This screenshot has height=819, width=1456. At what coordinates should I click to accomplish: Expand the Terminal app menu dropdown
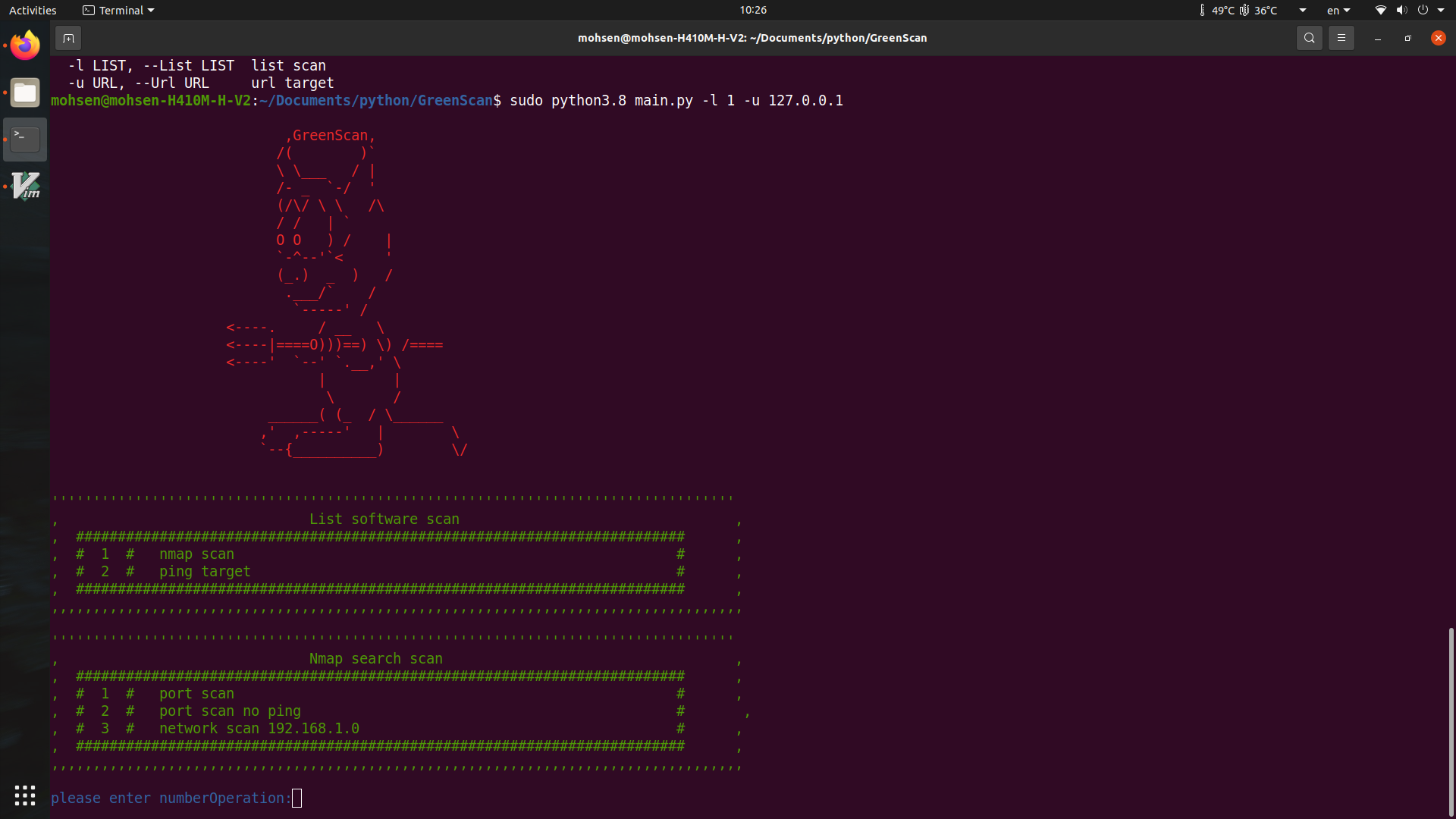click(151, 11)
